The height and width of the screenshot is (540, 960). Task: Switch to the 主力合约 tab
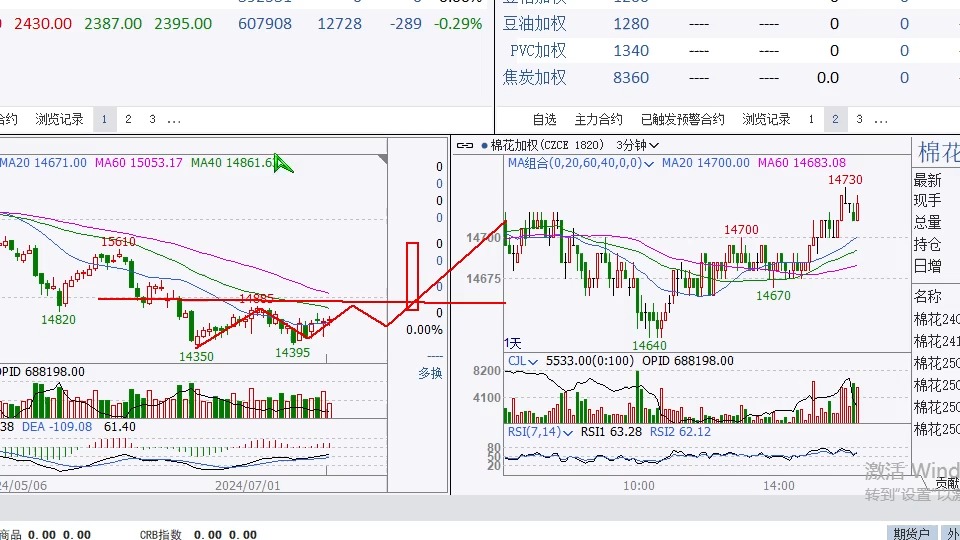(x=598, y=119)
